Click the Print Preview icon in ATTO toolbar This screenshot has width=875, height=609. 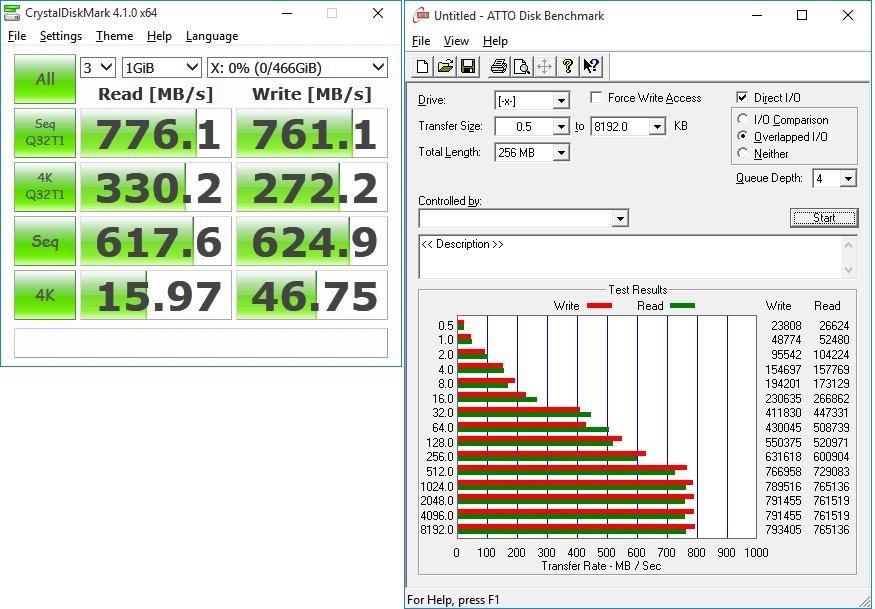521,67
